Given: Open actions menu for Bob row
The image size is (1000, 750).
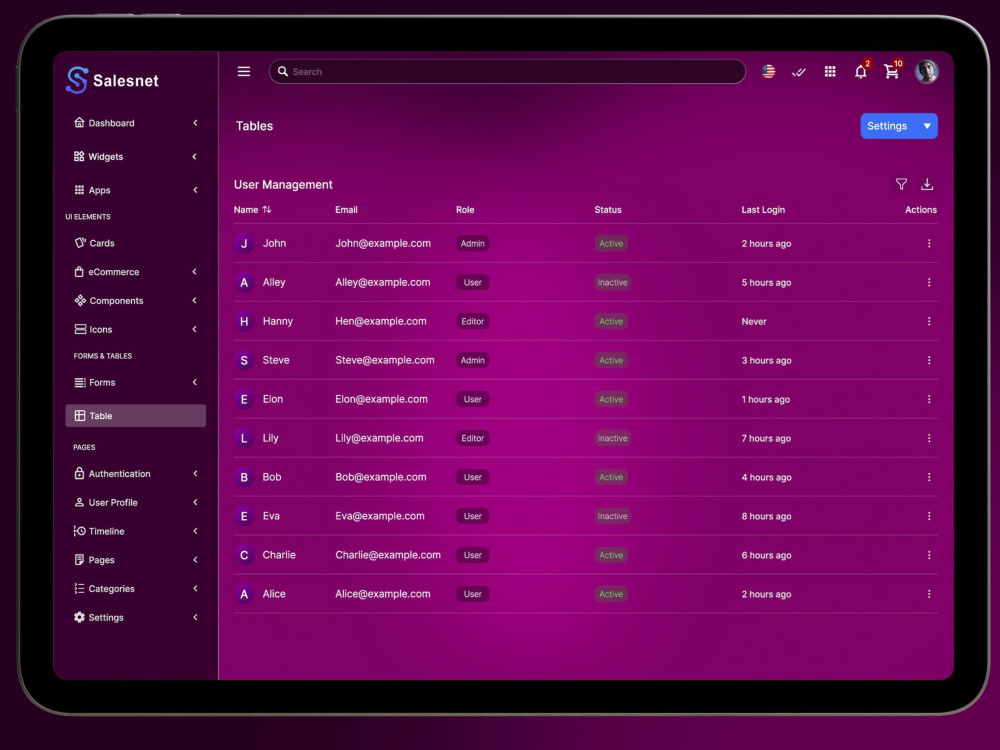Looking at the screenshot, I should click(929, 476).
